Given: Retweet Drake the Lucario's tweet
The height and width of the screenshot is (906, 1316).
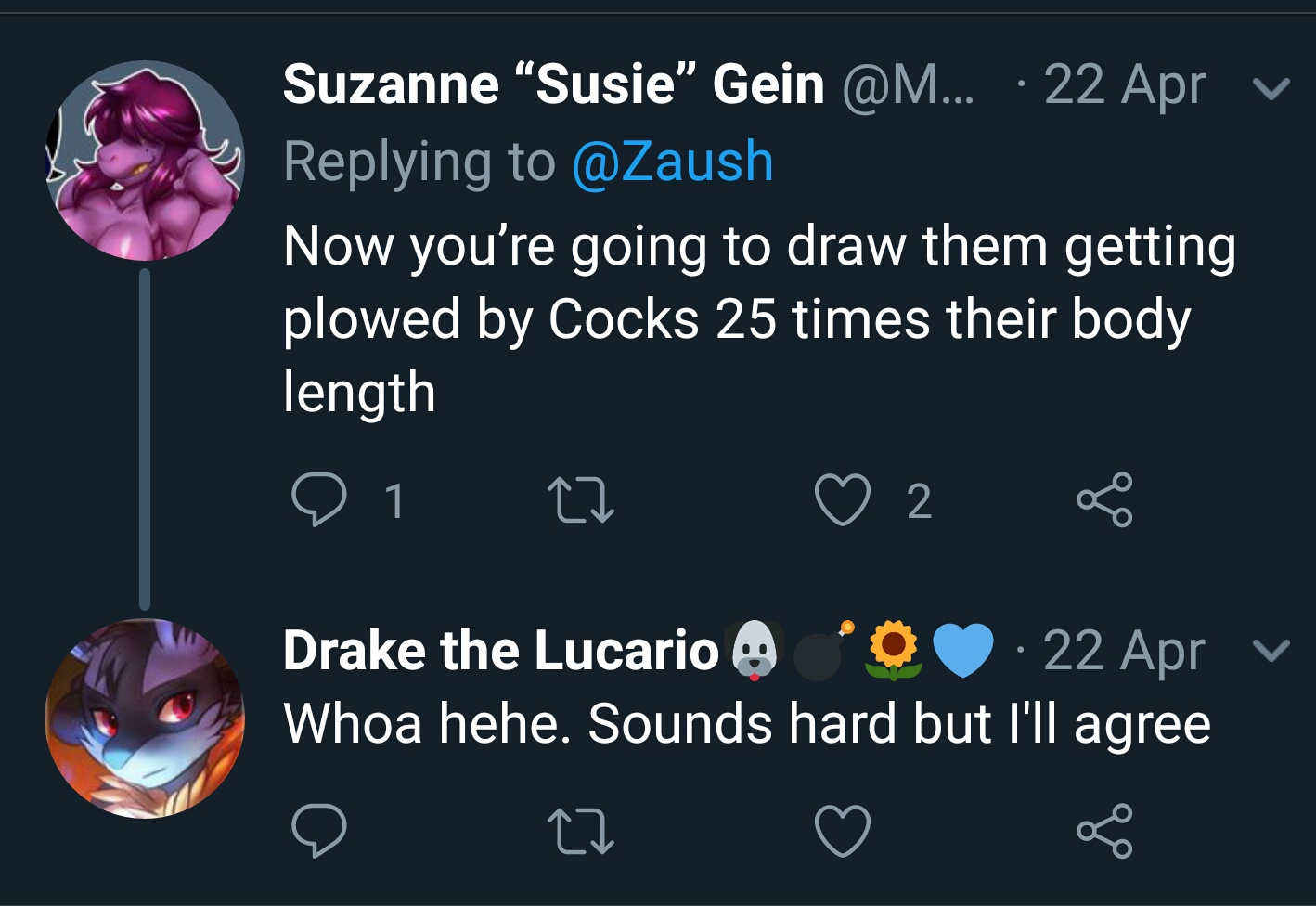Looking at the screenshot, I should tap(581, 830).
